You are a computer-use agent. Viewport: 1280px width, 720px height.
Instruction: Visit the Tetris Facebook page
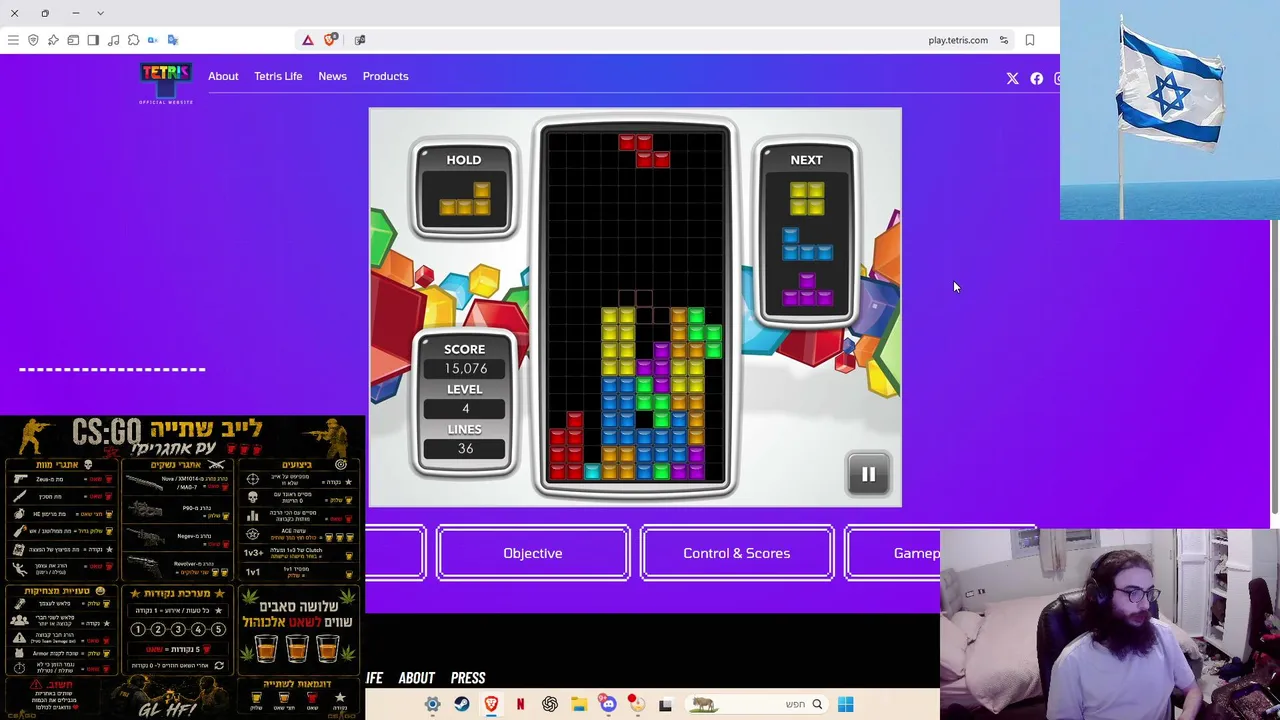click(1037, 79)
